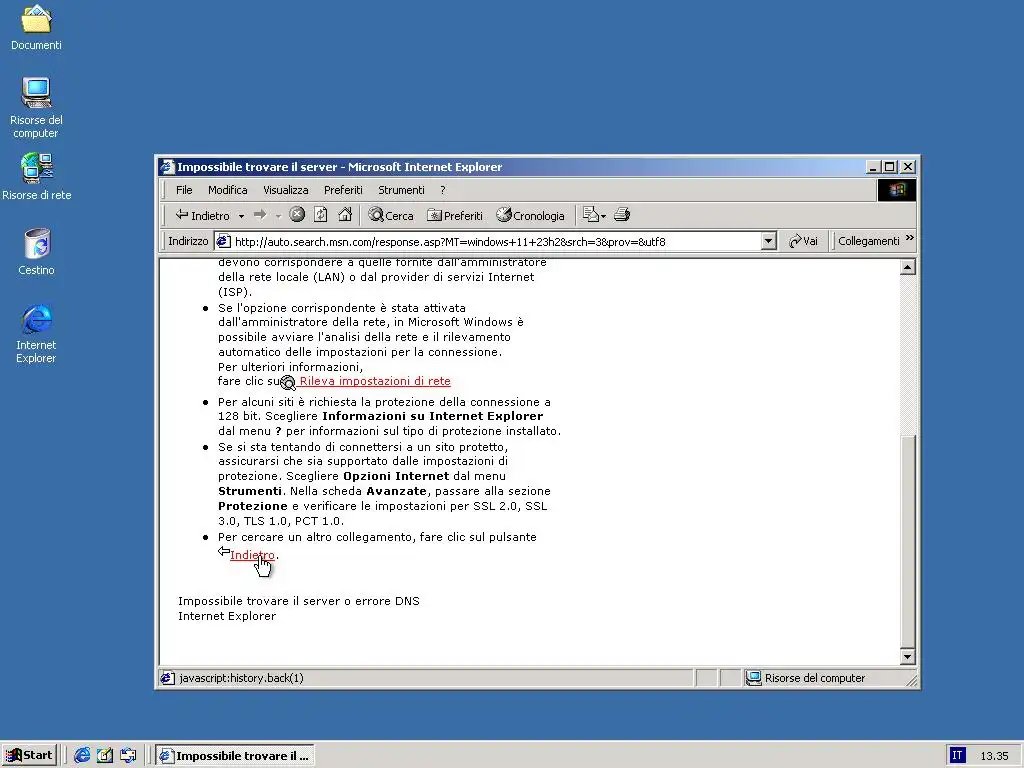The image size is (1024, 768).
Task: Select the Cestino recycle bin icon
Action: point(36,252)
